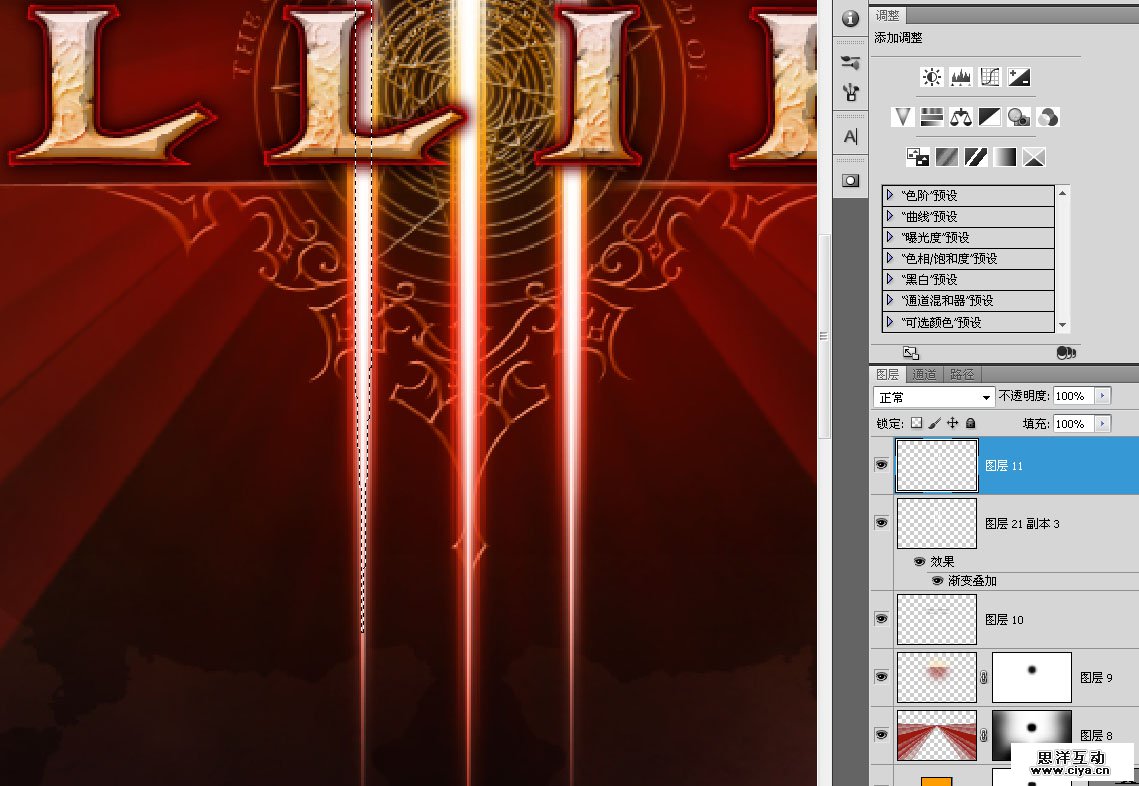Select the 图层 panel tab

click(888, 375)
